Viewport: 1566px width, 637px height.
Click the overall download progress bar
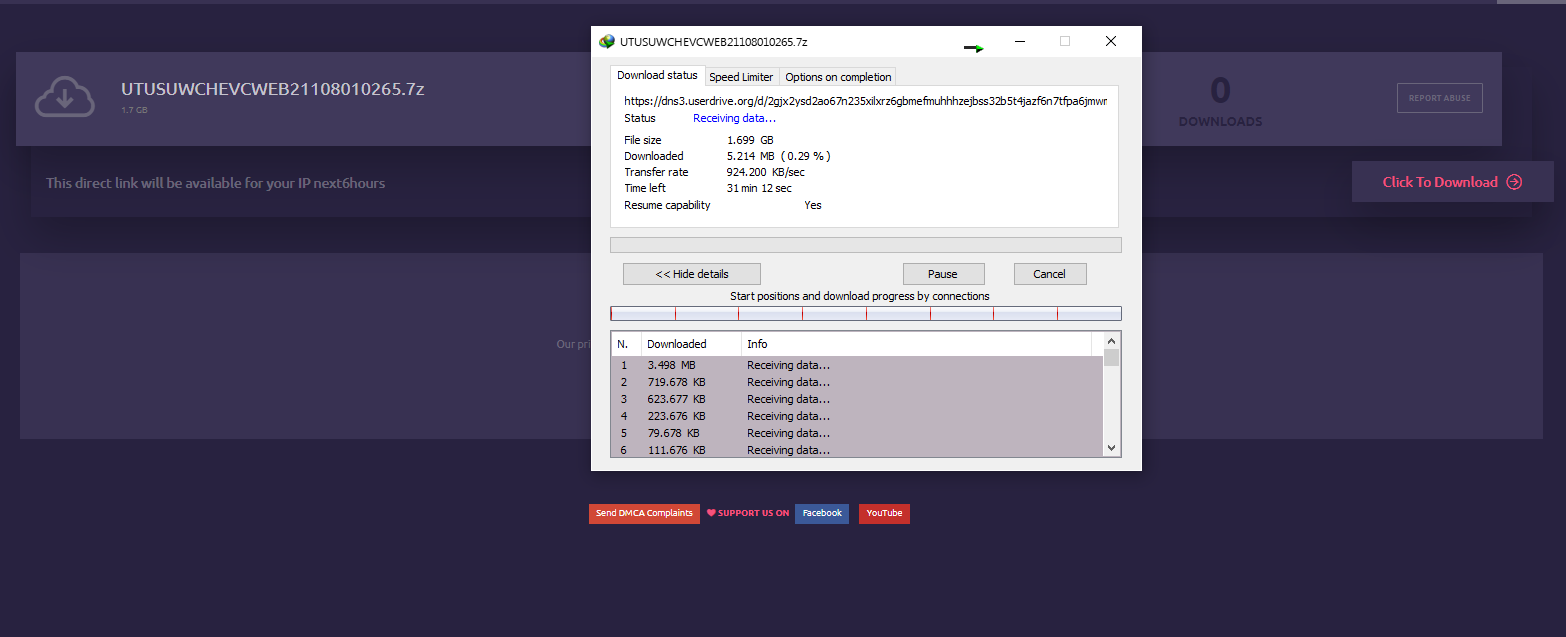(x=866, y=245)
